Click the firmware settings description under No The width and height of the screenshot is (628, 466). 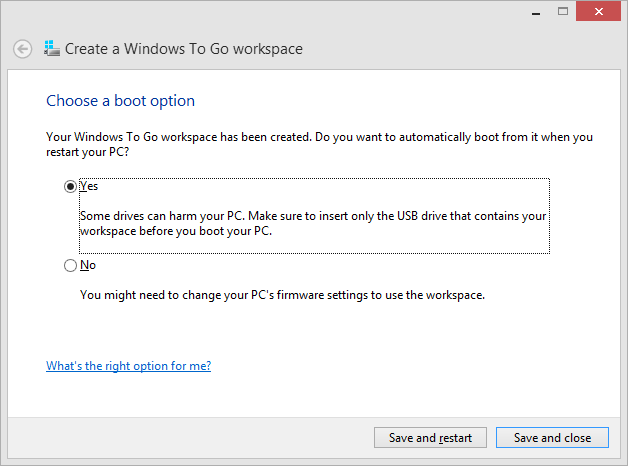tap(282, 295)
